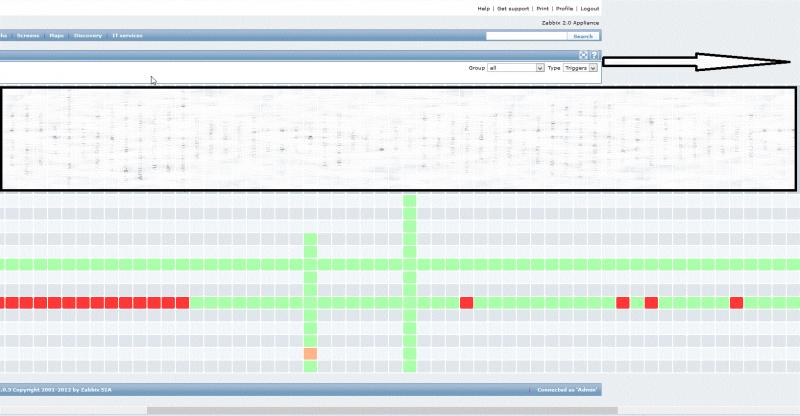Open the IT services menu item
Viewport: 800px width, 416px height.
[x=128, y=36]
